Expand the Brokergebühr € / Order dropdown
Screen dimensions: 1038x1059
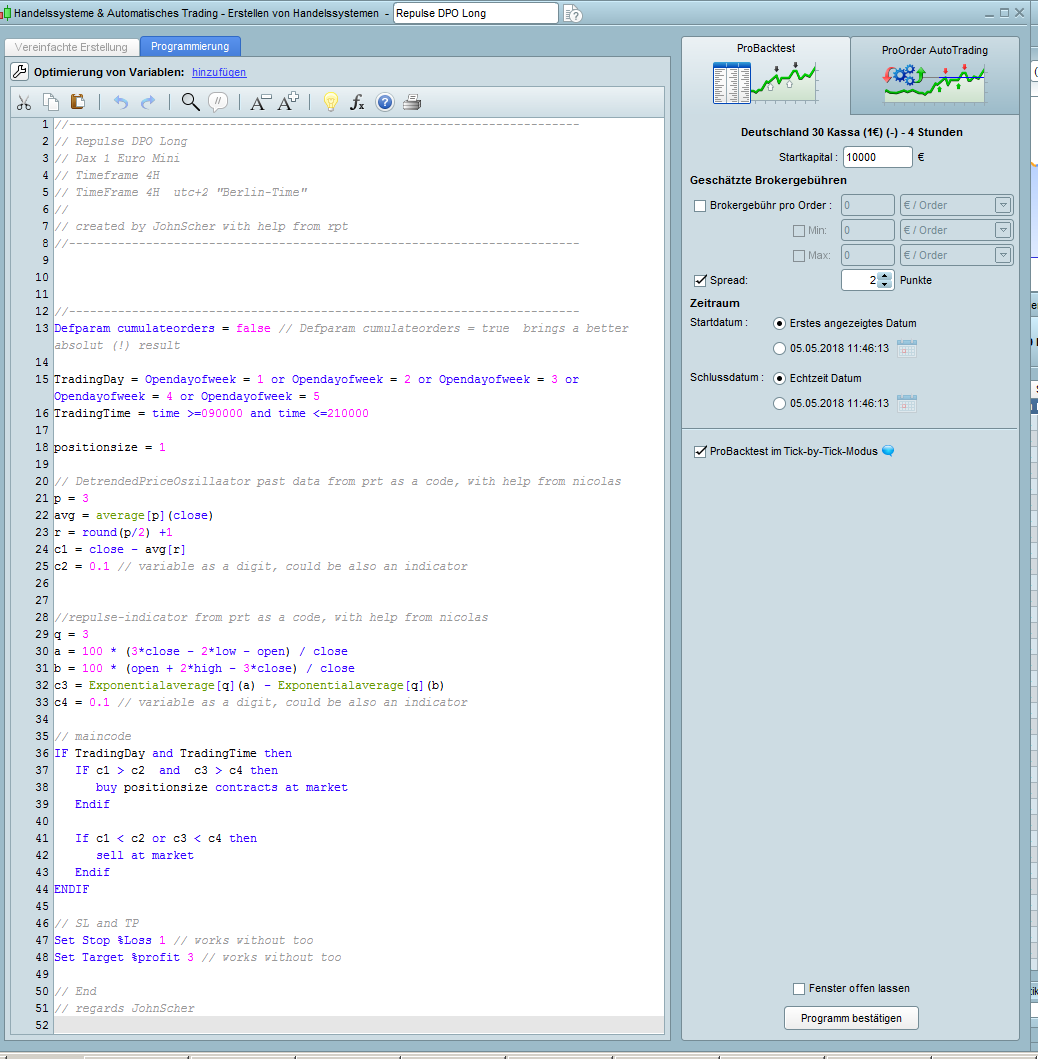click(x=1003, y=206)
